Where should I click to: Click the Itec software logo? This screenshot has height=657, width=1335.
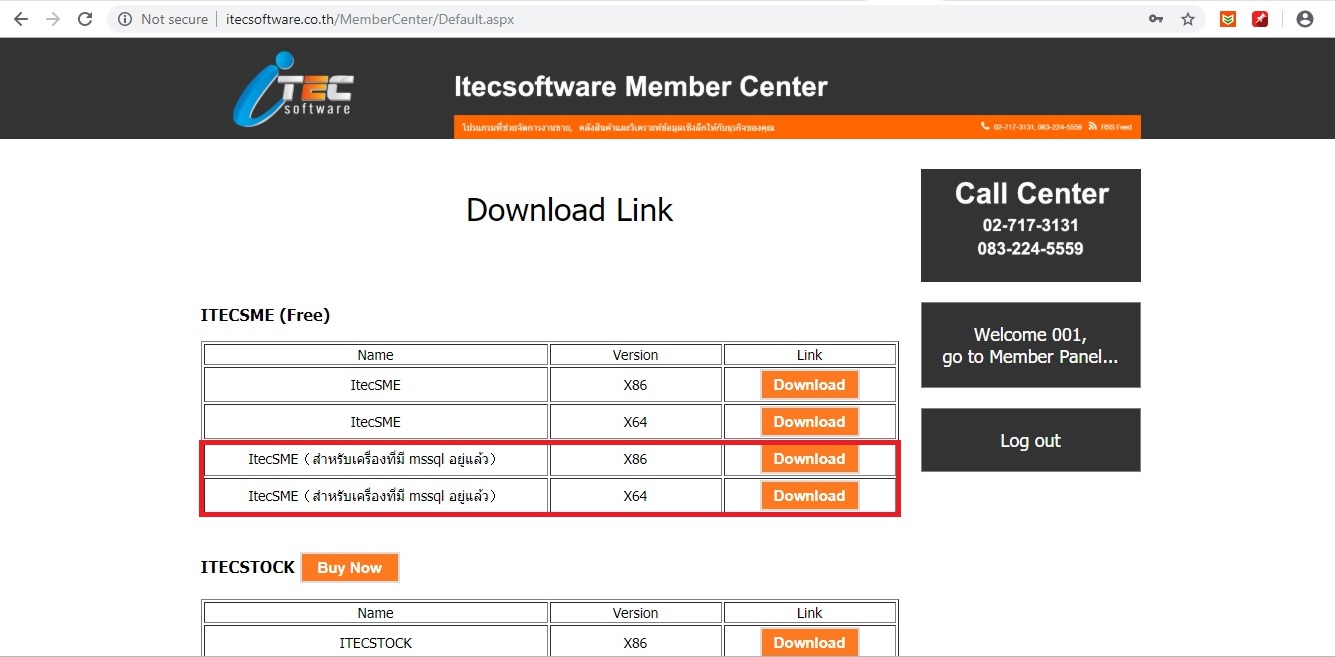click(x=293, y=88)
